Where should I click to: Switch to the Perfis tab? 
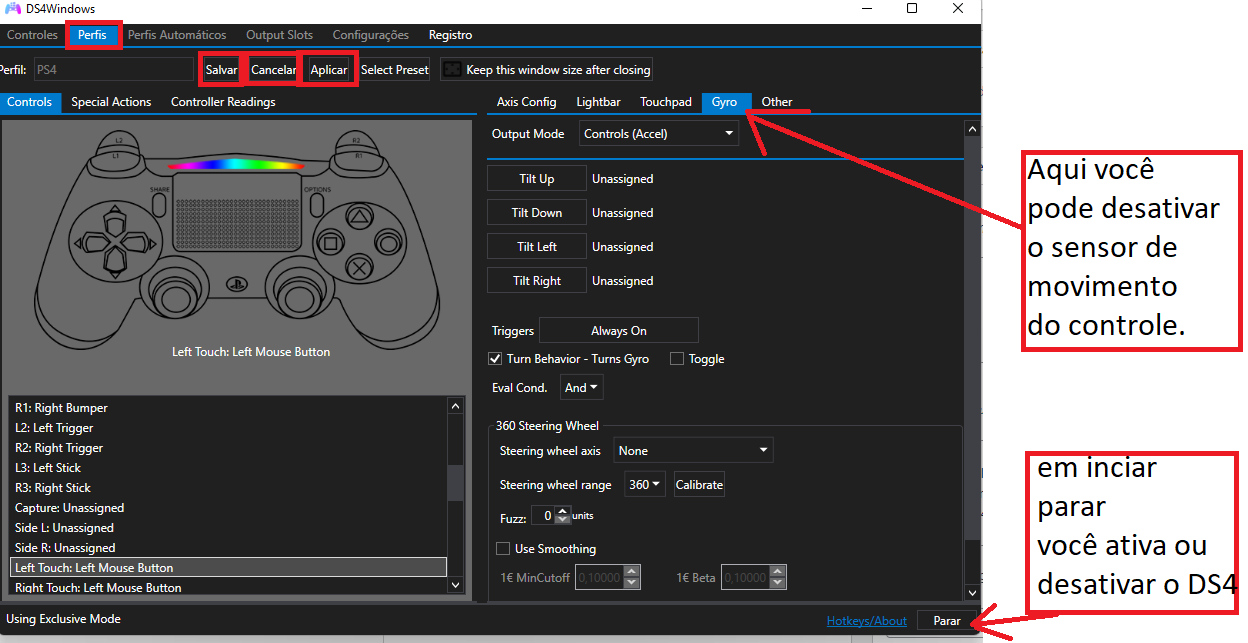click(92, 35)
